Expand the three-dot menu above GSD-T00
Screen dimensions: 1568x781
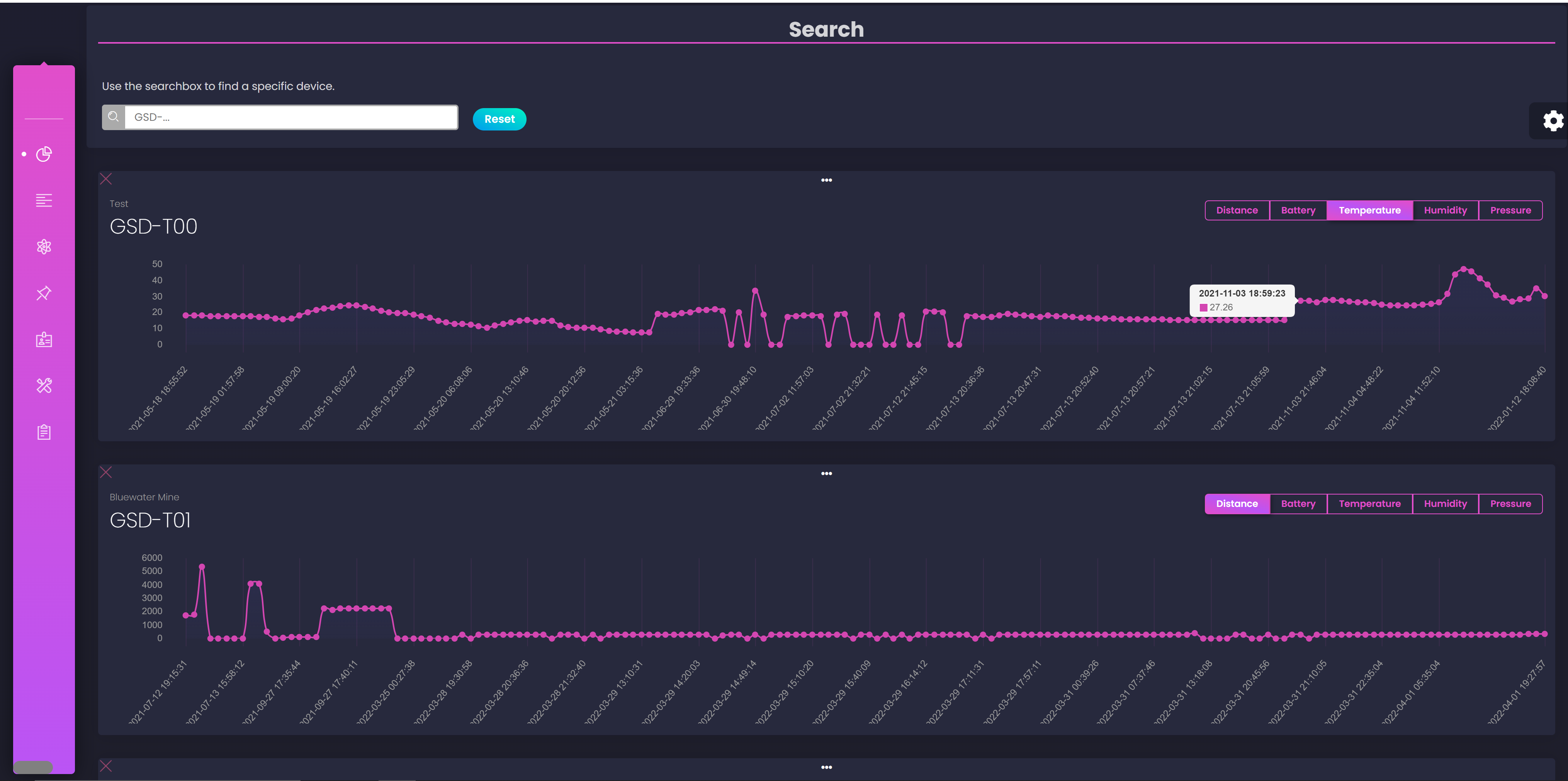826,180
